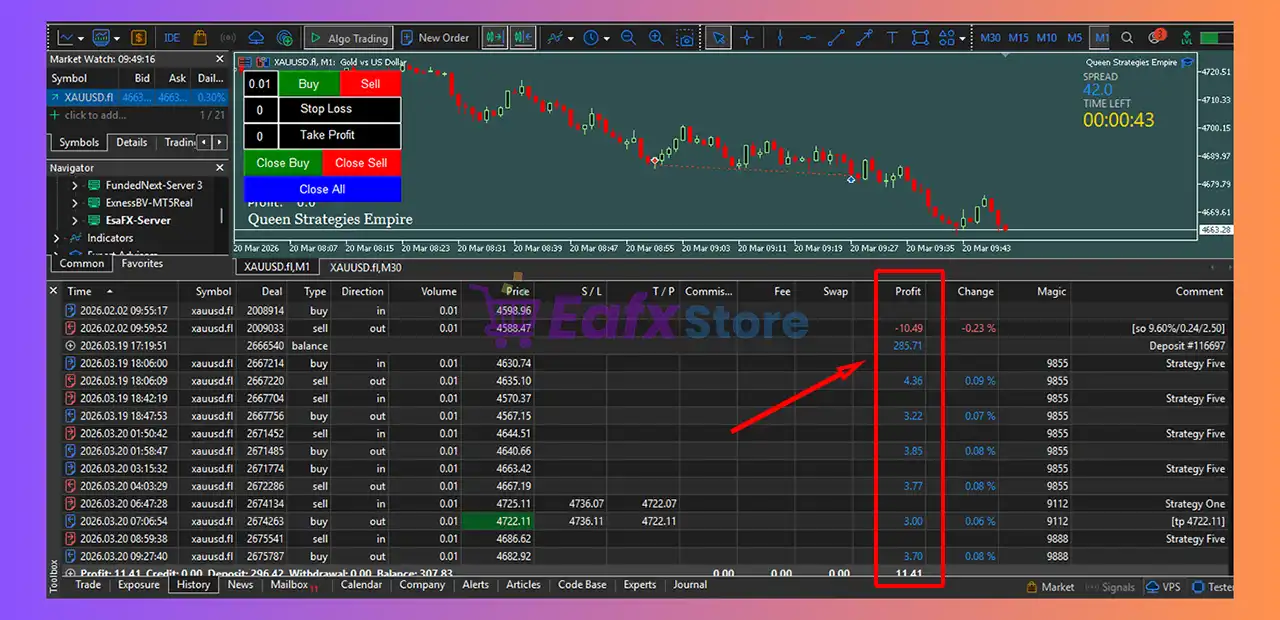Screen dimensions: 1280x620
Task: Click the search magnifier icon in toolbar
Action: click(x=1127, y=38)
